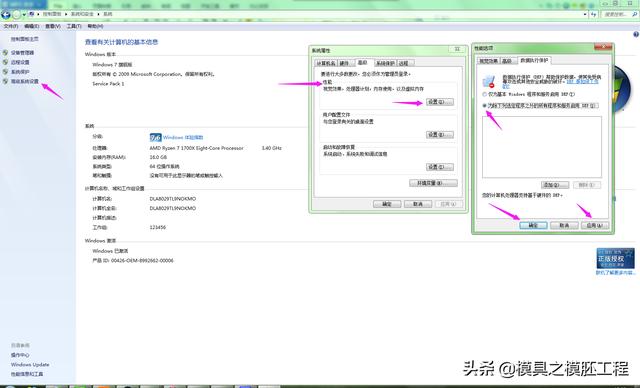The image size is (640, 388).
Task: Expand the address bar history dropdown arrow
Action: [x=585, y=14]
